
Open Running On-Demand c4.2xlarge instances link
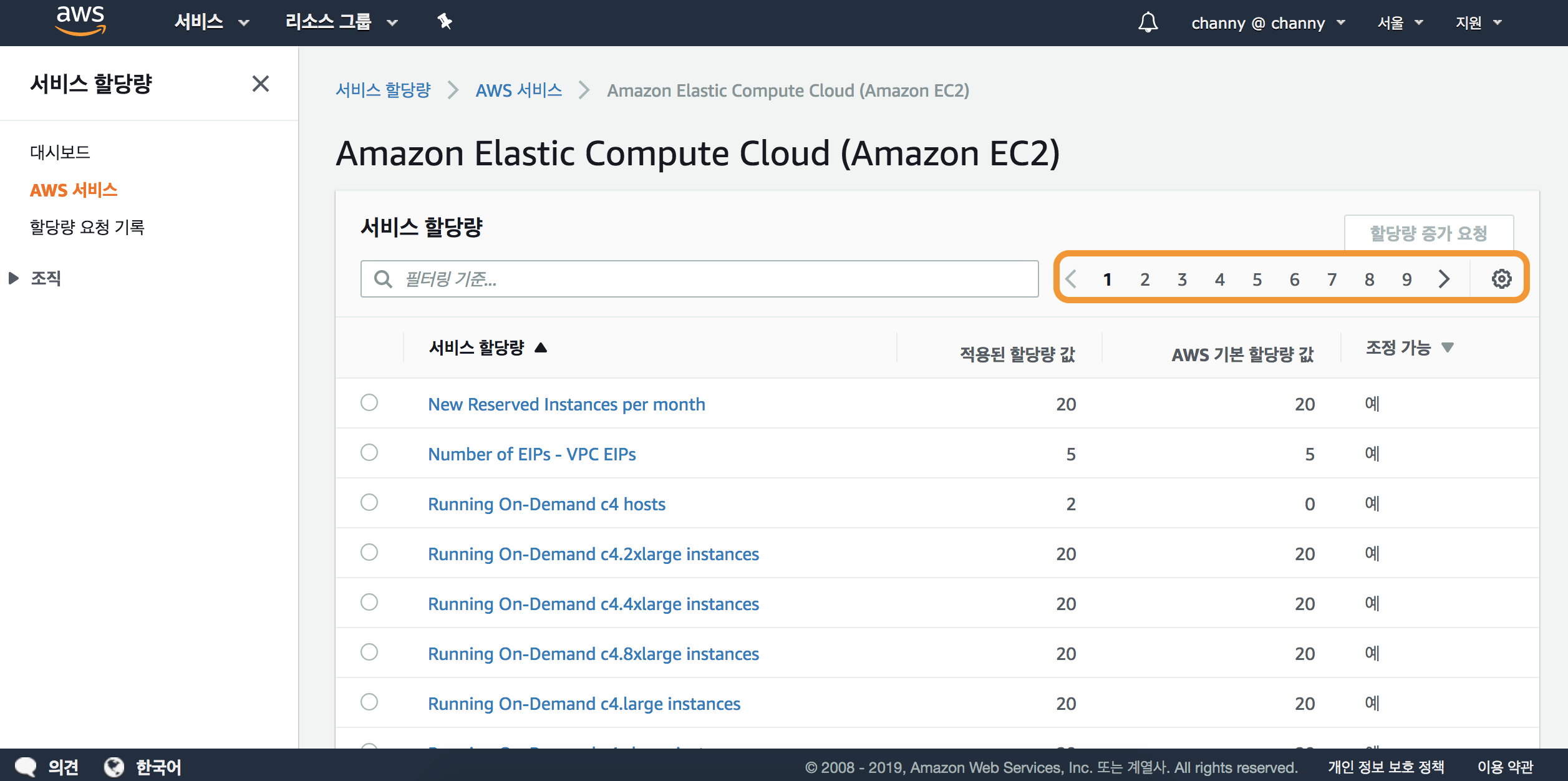click(x=593, y=554)
